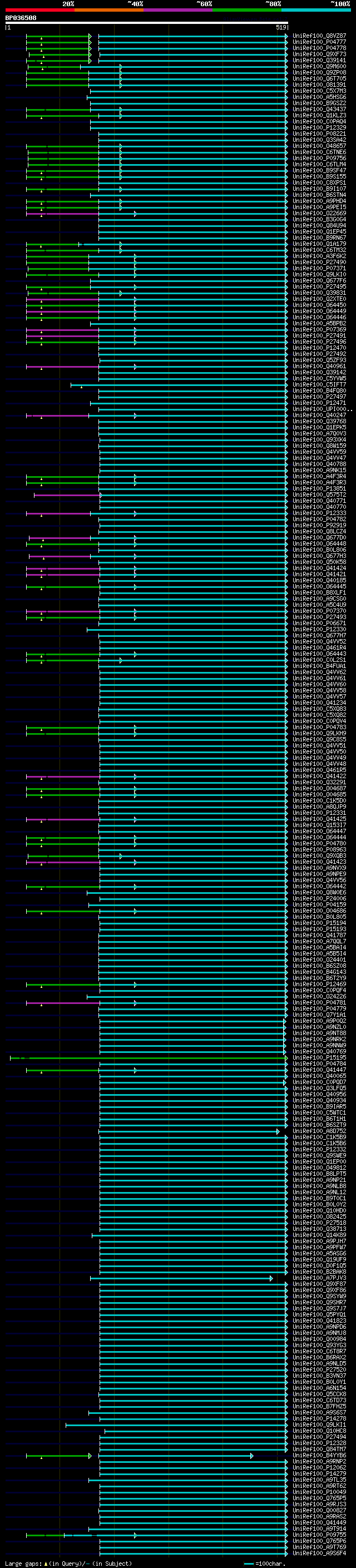Select the UniRef100_P12329 label

coord(319,128)
